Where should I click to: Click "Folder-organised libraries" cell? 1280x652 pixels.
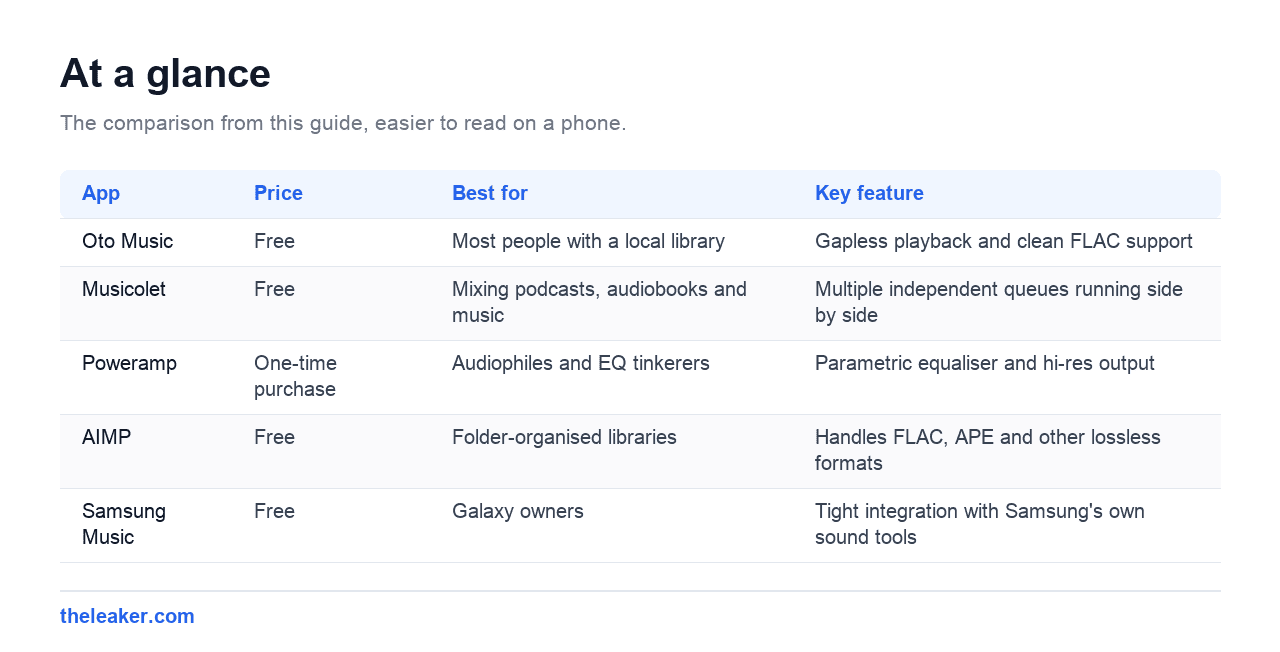click(564, 437)
